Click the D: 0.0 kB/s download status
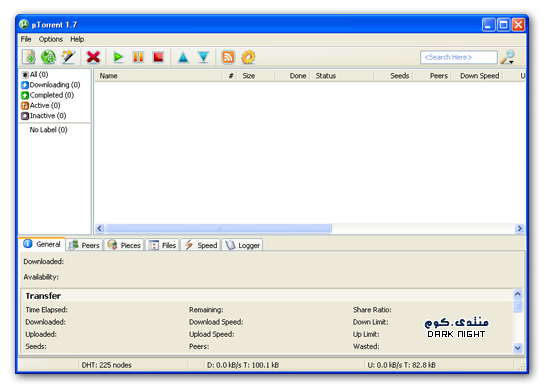Image resolution: width=545 pixels, height=389 pixels. pyautogui.click(x=243, y=365)
